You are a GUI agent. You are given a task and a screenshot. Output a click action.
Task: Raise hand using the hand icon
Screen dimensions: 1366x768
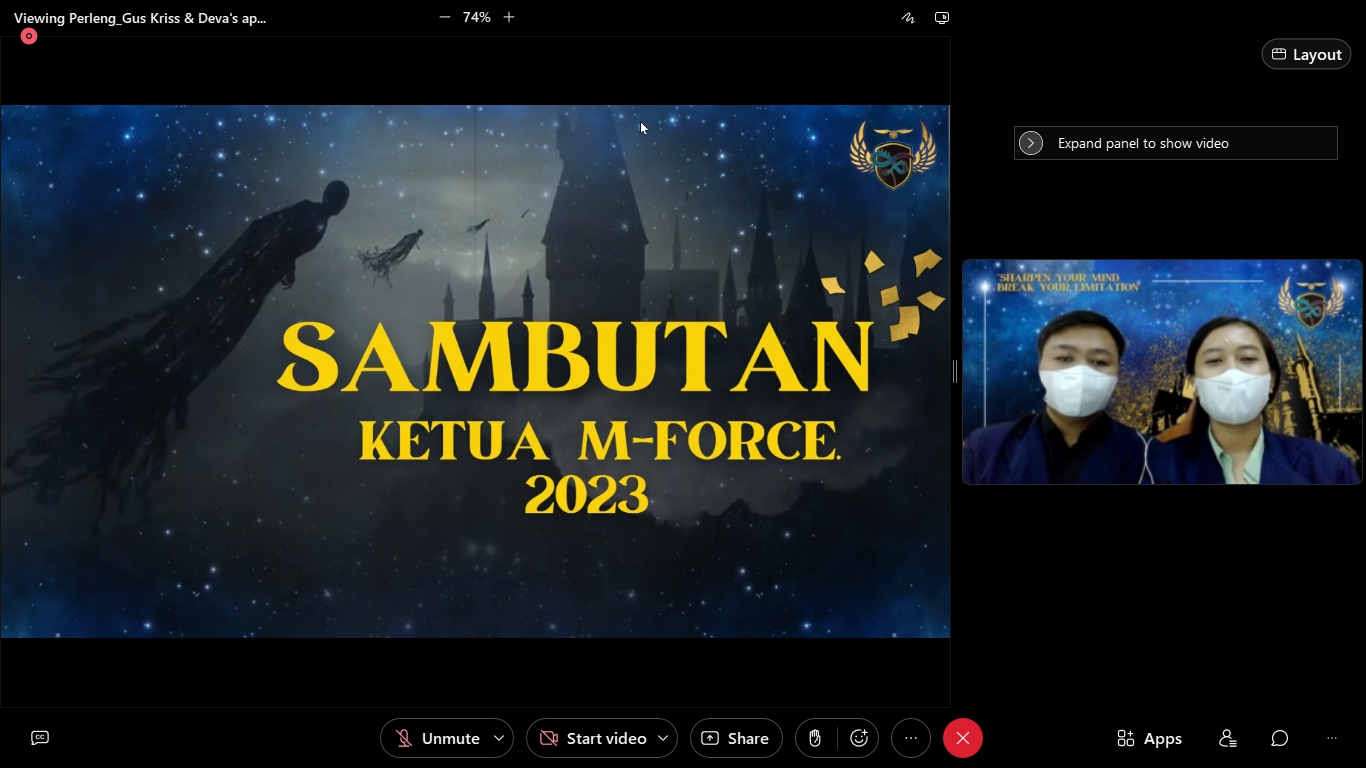pyautogui.click(x=815, y=738)
